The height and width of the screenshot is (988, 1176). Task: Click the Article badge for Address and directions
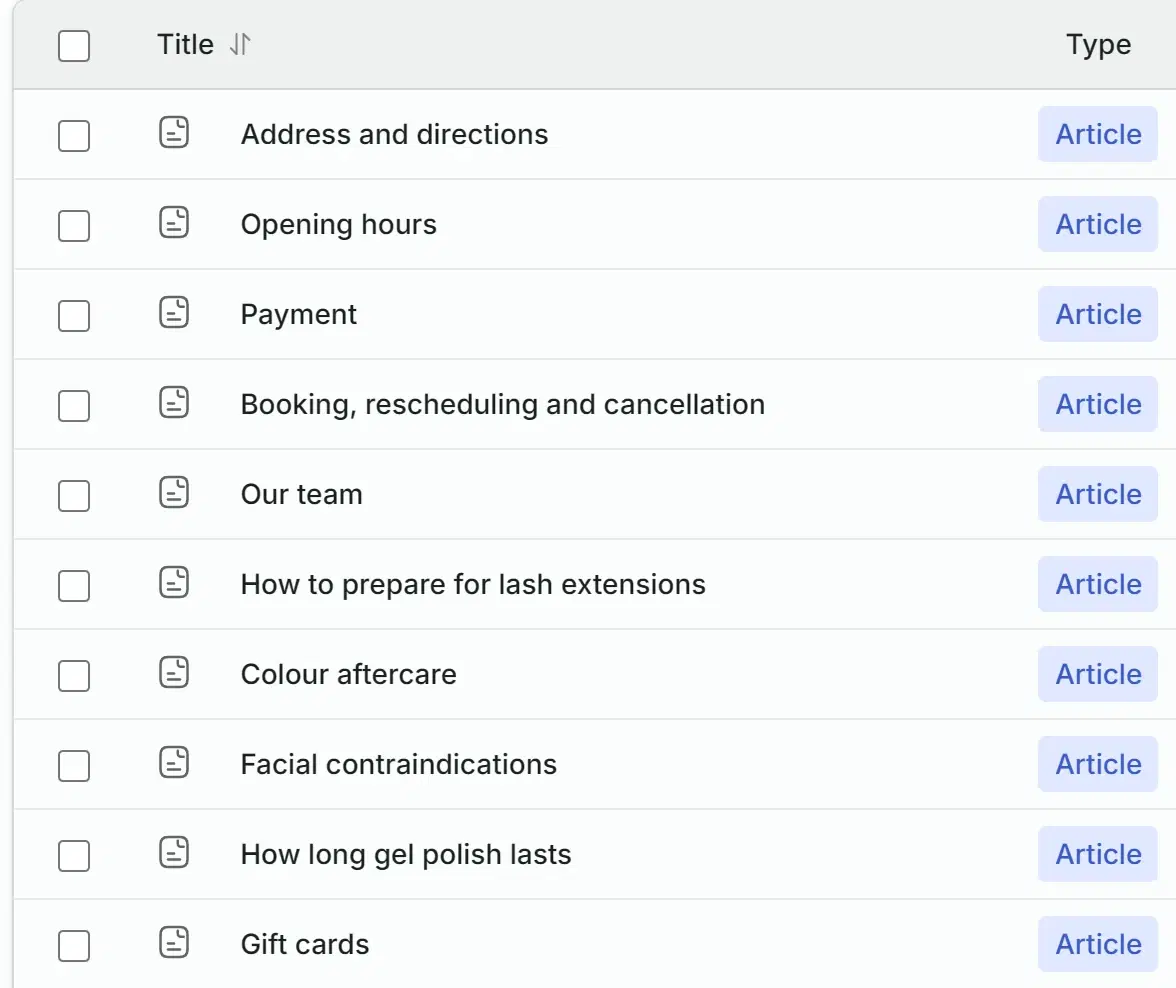click(x=1098, y=134)
